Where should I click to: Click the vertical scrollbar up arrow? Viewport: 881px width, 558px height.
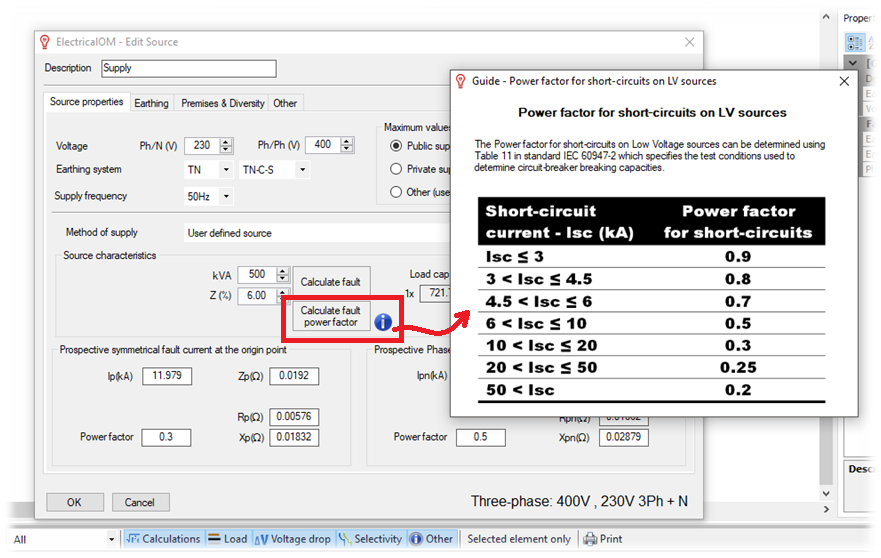tap(825, 17)
